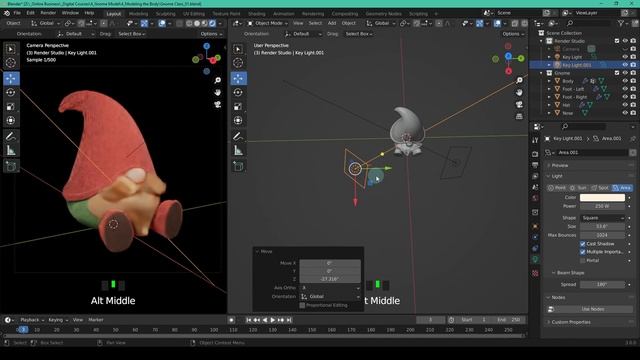640x360 pixels.
Task: Uncheck the Gnome collection checkbox
Action: 617,73
